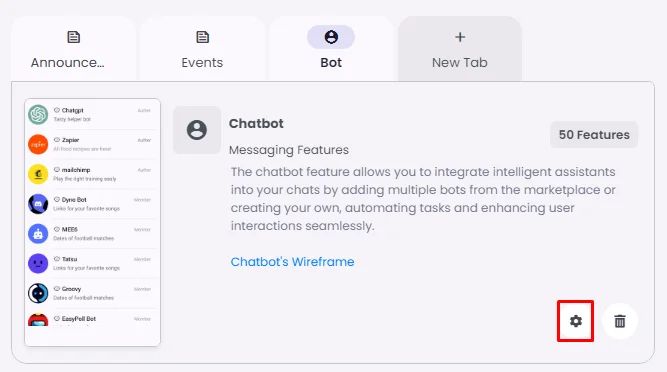This screenshot has width=667, height=372.
Task: Select the MEE6 robot avatar
Action: (x=38, y=233)
